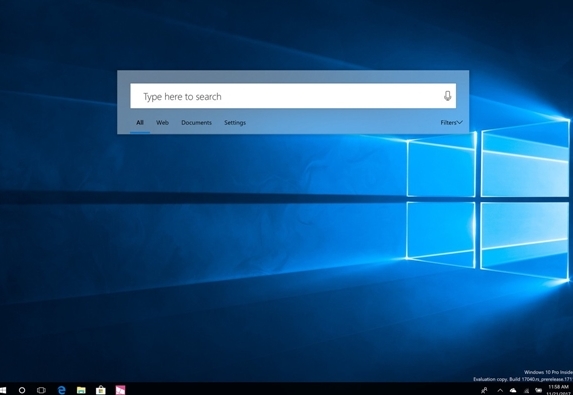Open the pink app icon in the taskbar
The image size is (573, 395).
[120, 390]
